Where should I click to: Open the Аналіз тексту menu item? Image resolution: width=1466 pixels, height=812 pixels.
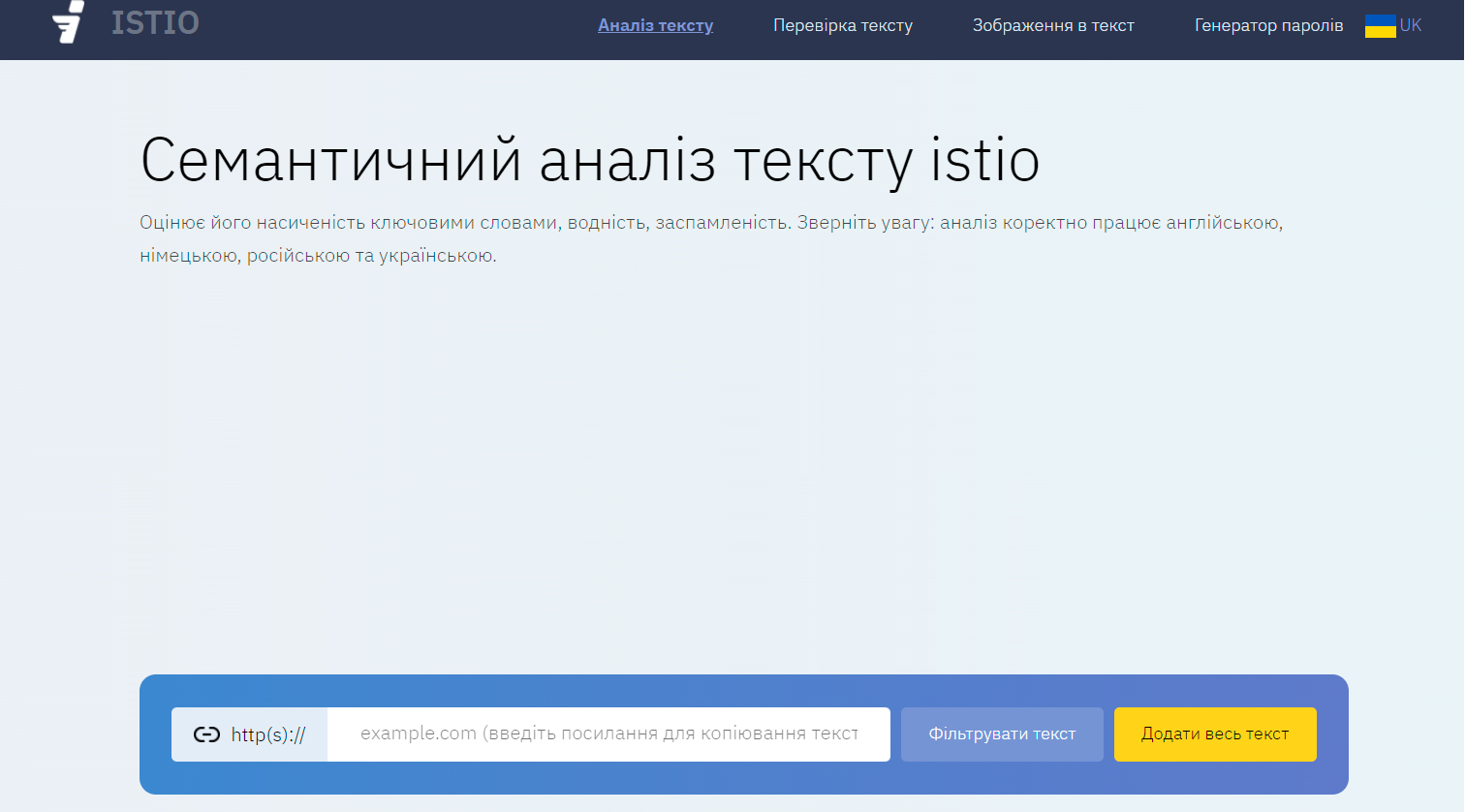pos(655,25)
